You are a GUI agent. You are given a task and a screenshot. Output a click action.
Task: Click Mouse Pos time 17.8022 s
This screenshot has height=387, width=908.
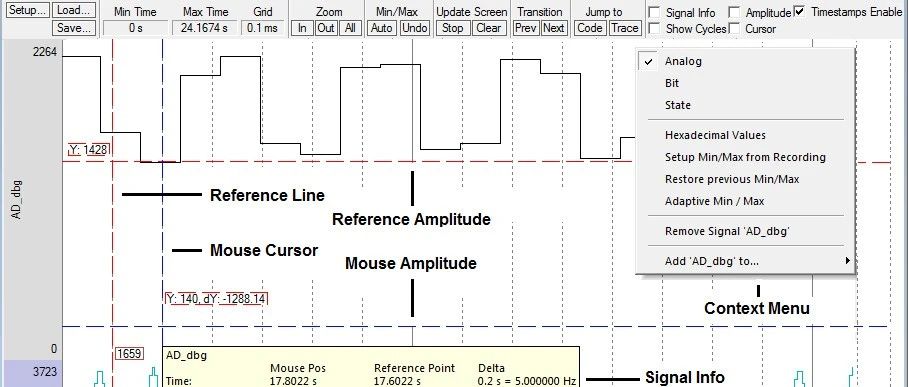coord(294,381)
